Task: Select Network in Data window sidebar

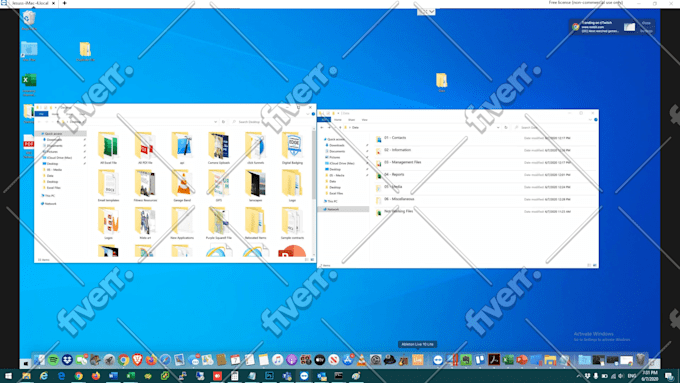Action: coord(344,209)
